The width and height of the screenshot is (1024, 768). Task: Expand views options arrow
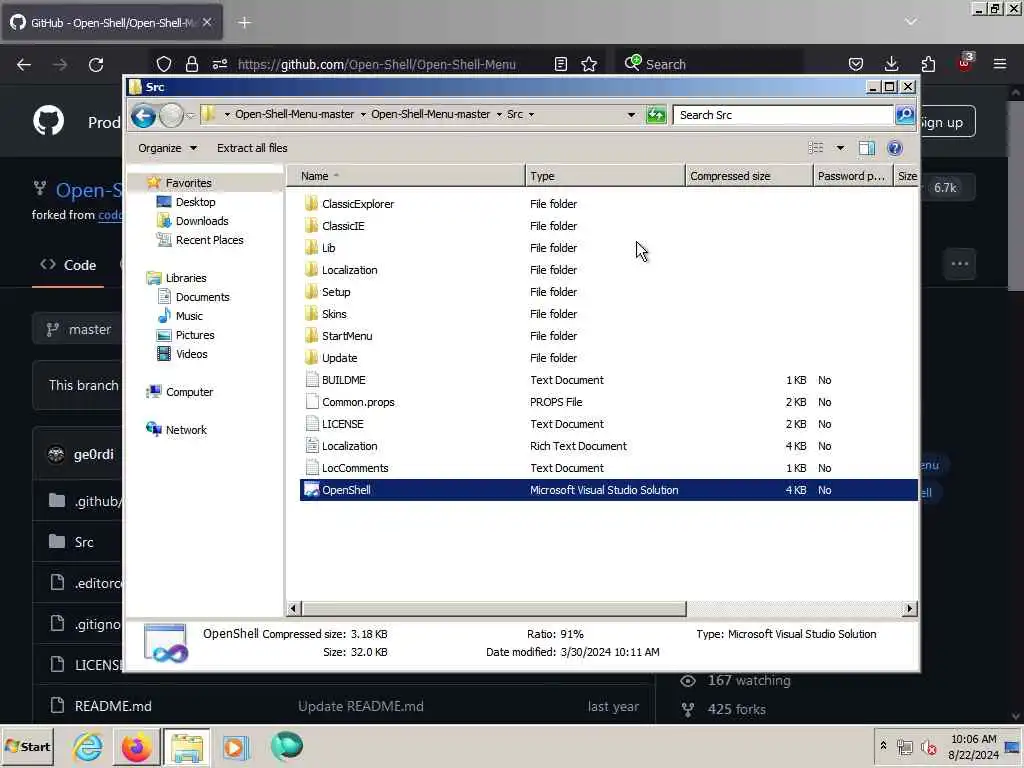point(840,148)
